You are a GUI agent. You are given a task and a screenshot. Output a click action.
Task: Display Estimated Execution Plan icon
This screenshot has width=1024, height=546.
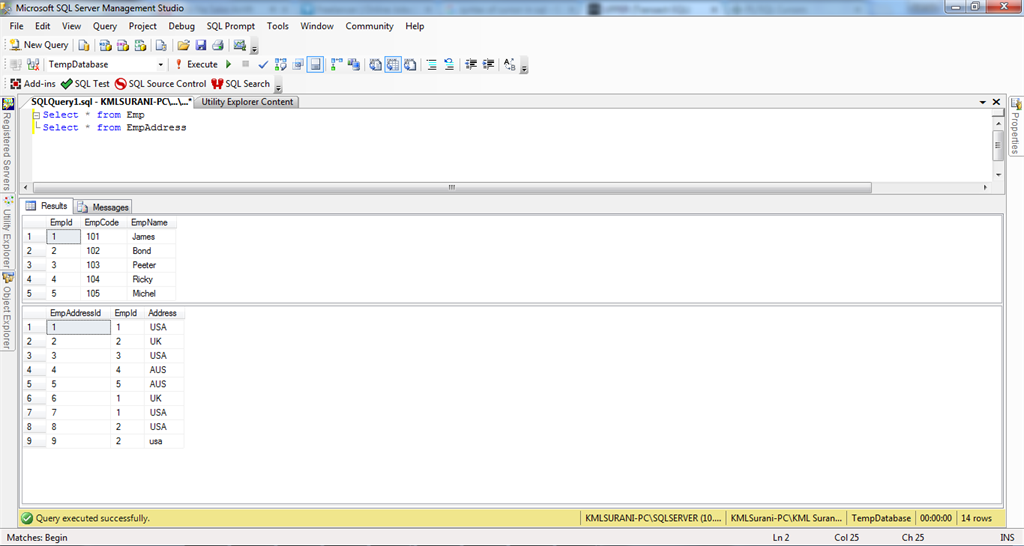point(281,65)
